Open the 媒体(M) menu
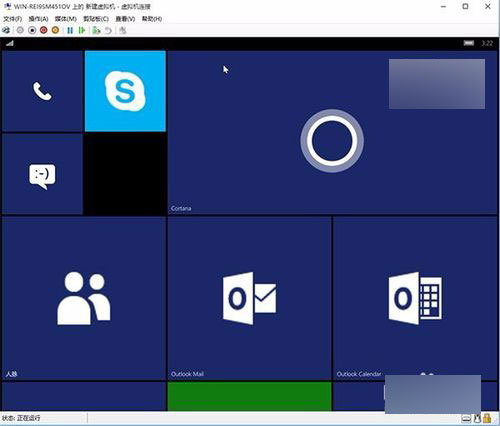The width and height of the screenshot is (500, 426). (x=66, y=19)
